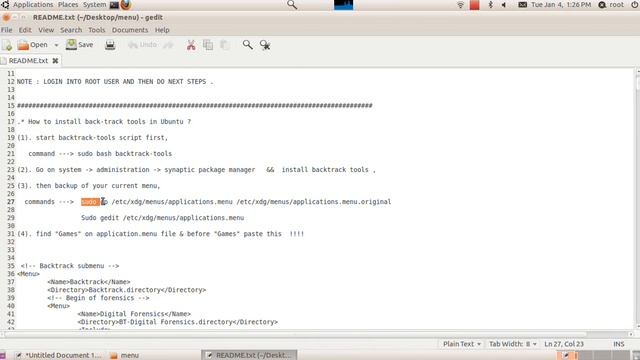
Task: Click line 35 Backtrack submenu comment
Action: [x=70, y=266]
